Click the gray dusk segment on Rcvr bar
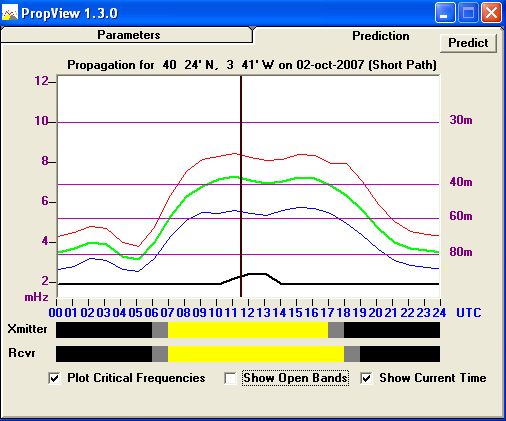 (352, 354)
